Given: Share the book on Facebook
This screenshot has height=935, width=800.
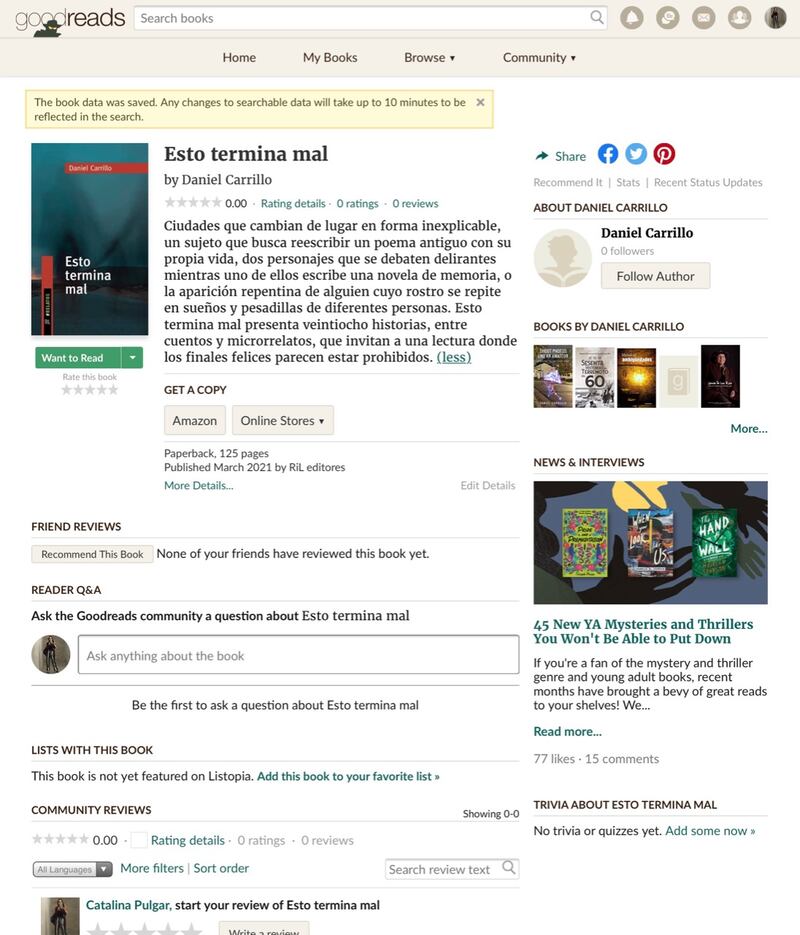Looking at the screenshot, I should [607, 154].
